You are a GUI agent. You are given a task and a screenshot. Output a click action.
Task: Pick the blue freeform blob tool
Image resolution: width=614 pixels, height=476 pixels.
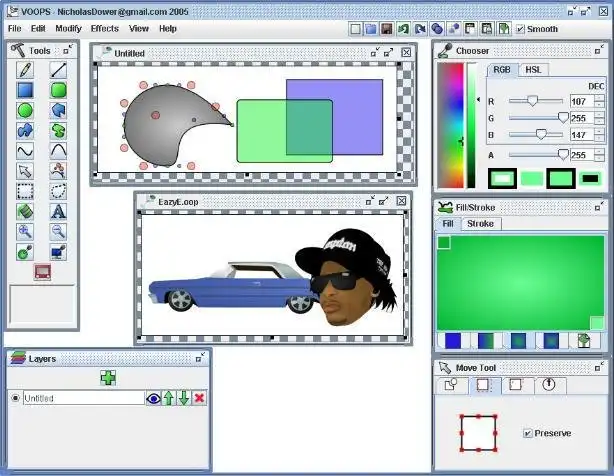coord(25,130)
